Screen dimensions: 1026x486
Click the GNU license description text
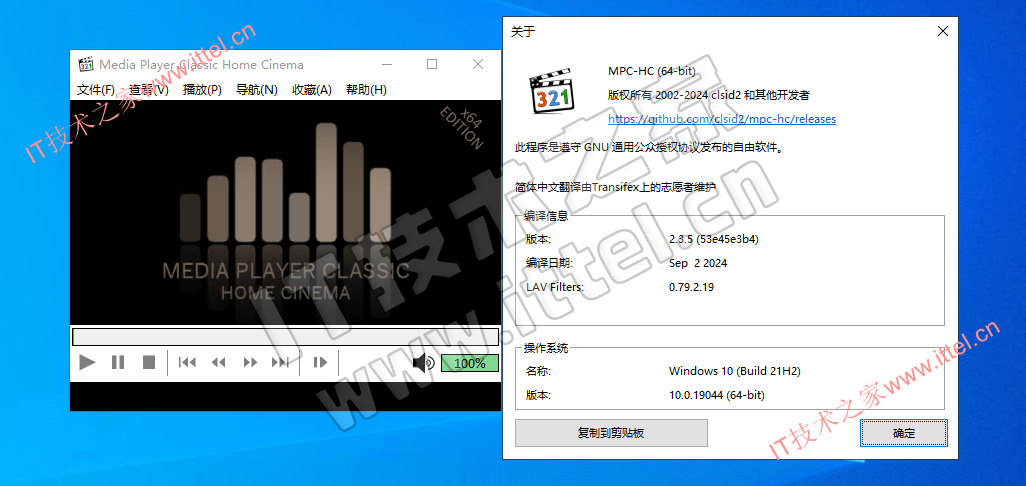(649, 148)
